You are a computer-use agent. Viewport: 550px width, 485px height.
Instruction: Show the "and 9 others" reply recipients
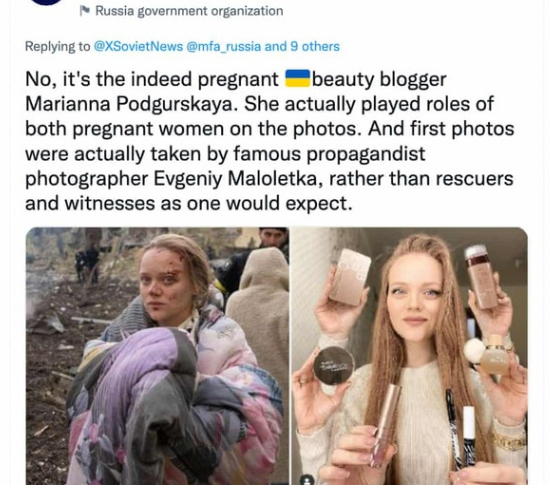pyautogui.click(x=302, y=46)
